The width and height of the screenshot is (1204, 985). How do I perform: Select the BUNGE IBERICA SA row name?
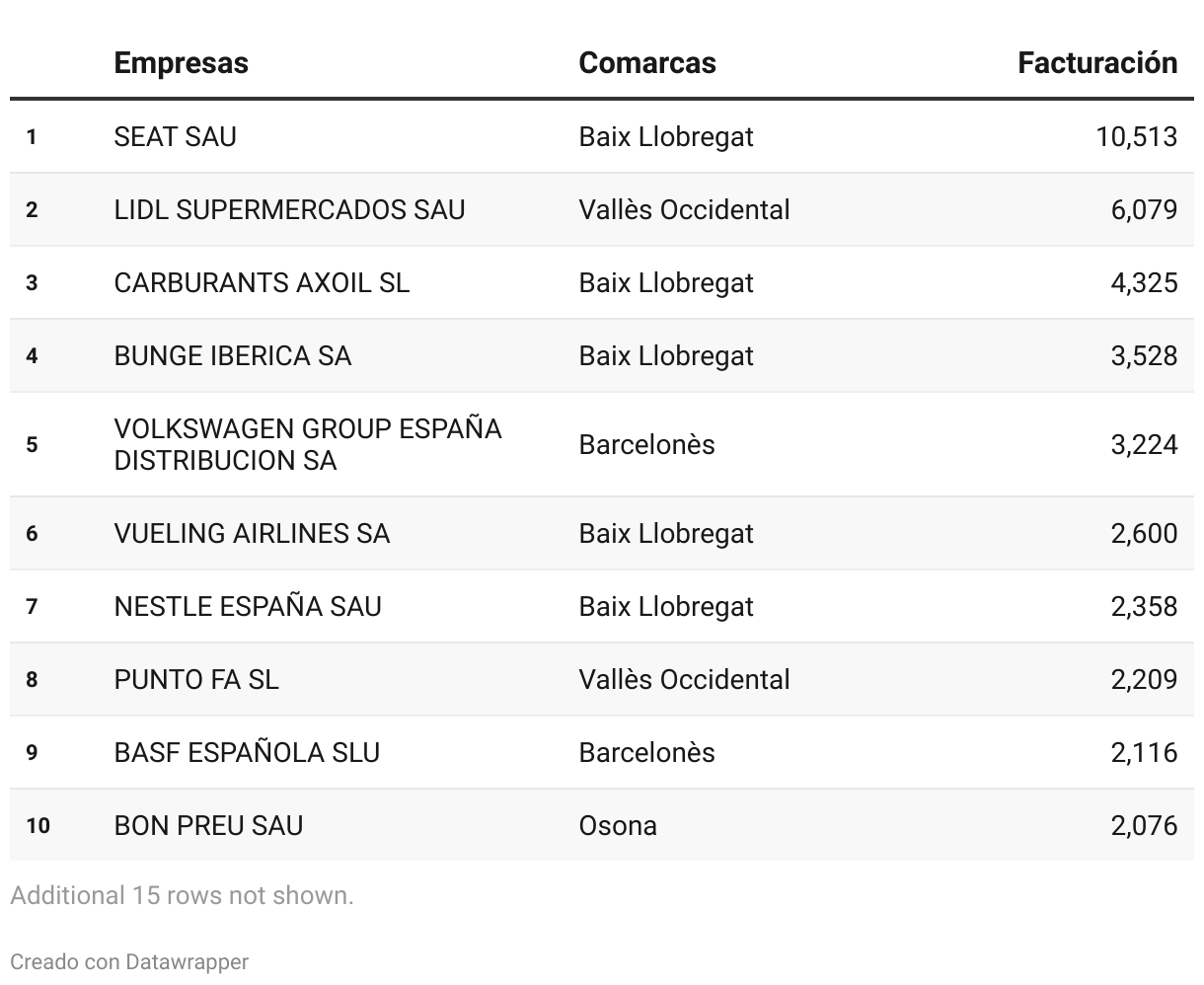pyautogui.click(x=232, y=355)
